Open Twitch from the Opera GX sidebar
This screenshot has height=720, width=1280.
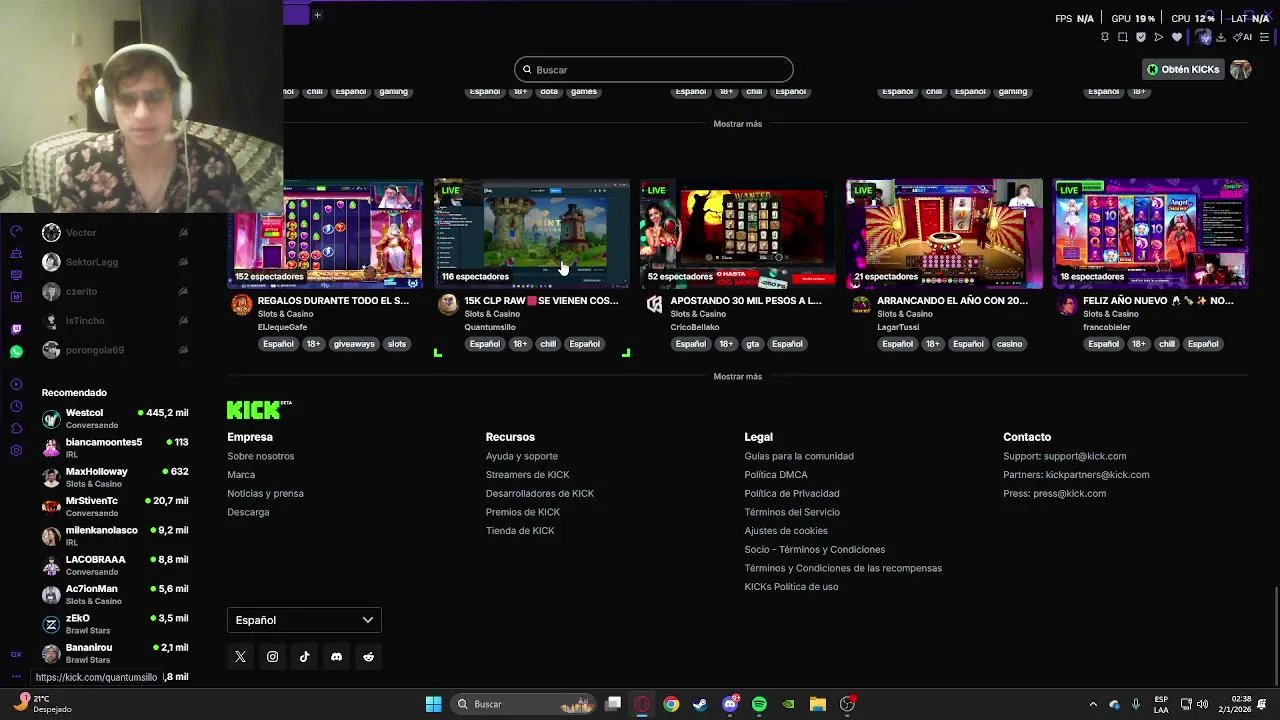(16, 329)
